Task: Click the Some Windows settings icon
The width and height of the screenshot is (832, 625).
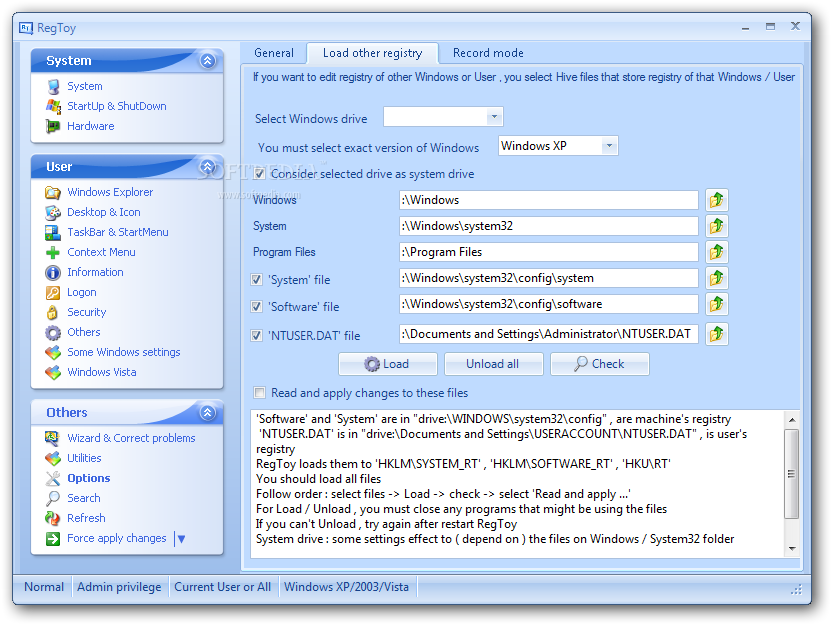Action: [x=53, y=352]
